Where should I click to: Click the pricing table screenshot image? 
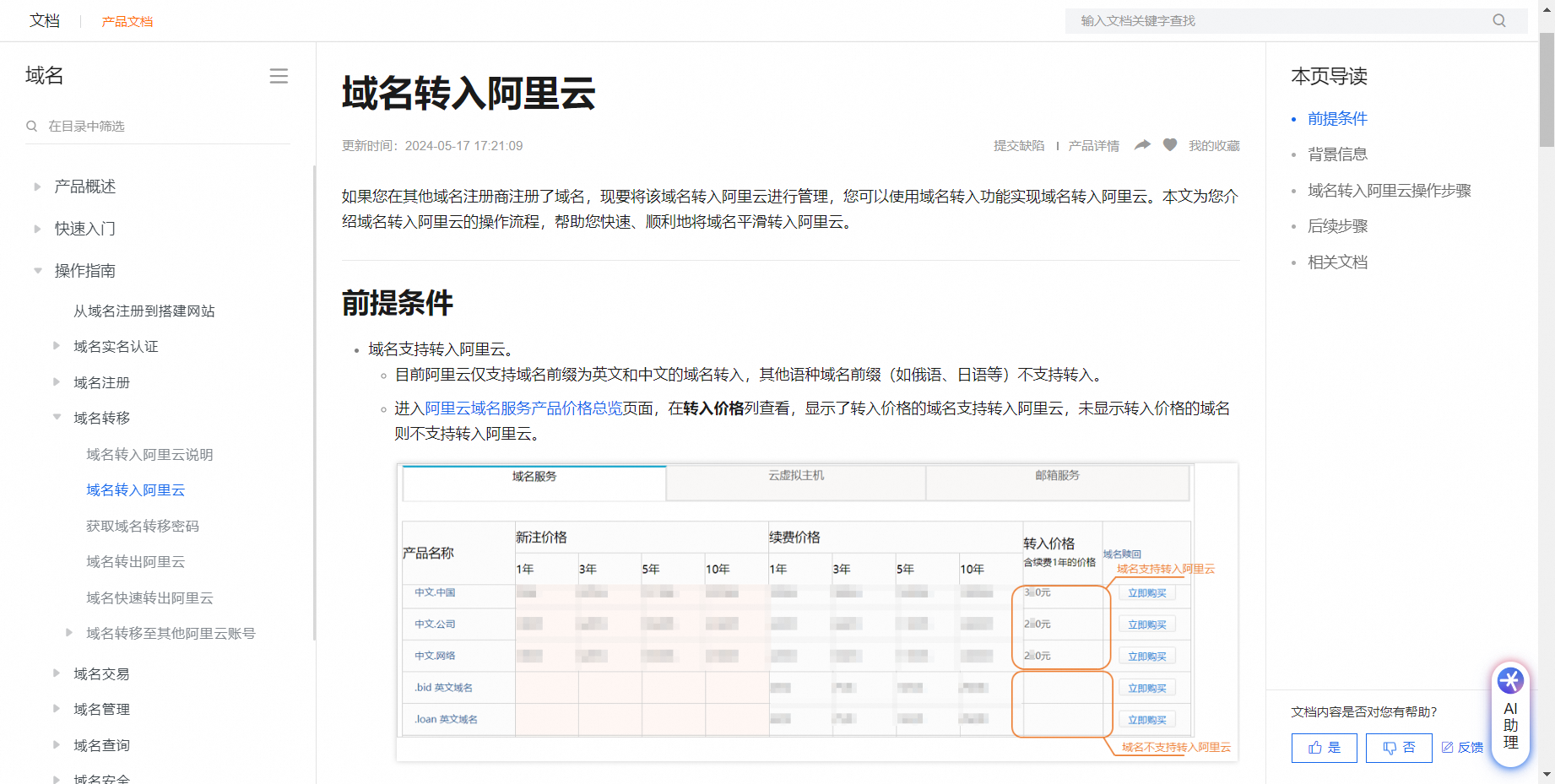[x=817, y=612]
